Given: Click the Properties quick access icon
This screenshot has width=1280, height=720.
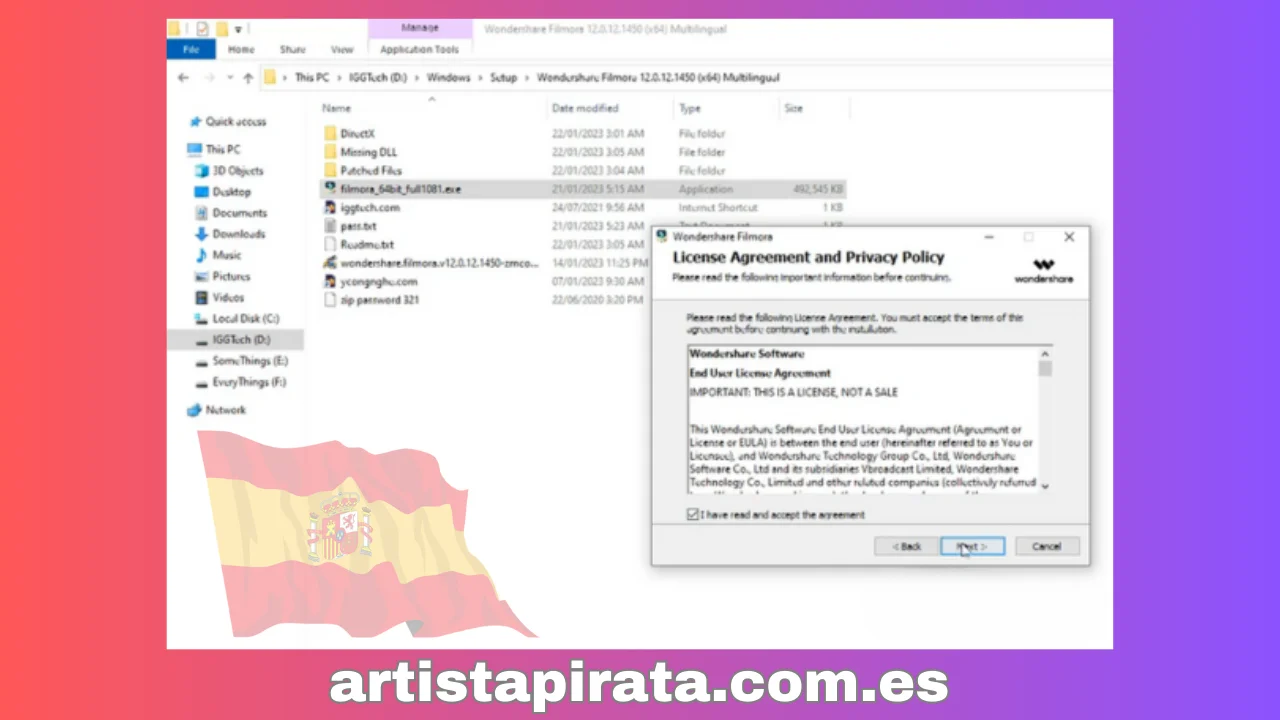Looking at the screenshot, I should tap(202, 29).
